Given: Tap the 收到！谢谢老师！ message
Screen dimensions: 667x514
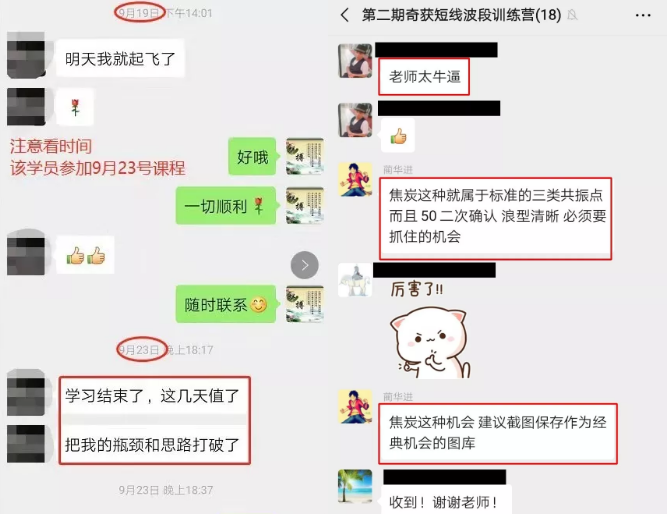Looking at the screenshot, I should click(444, 500).
